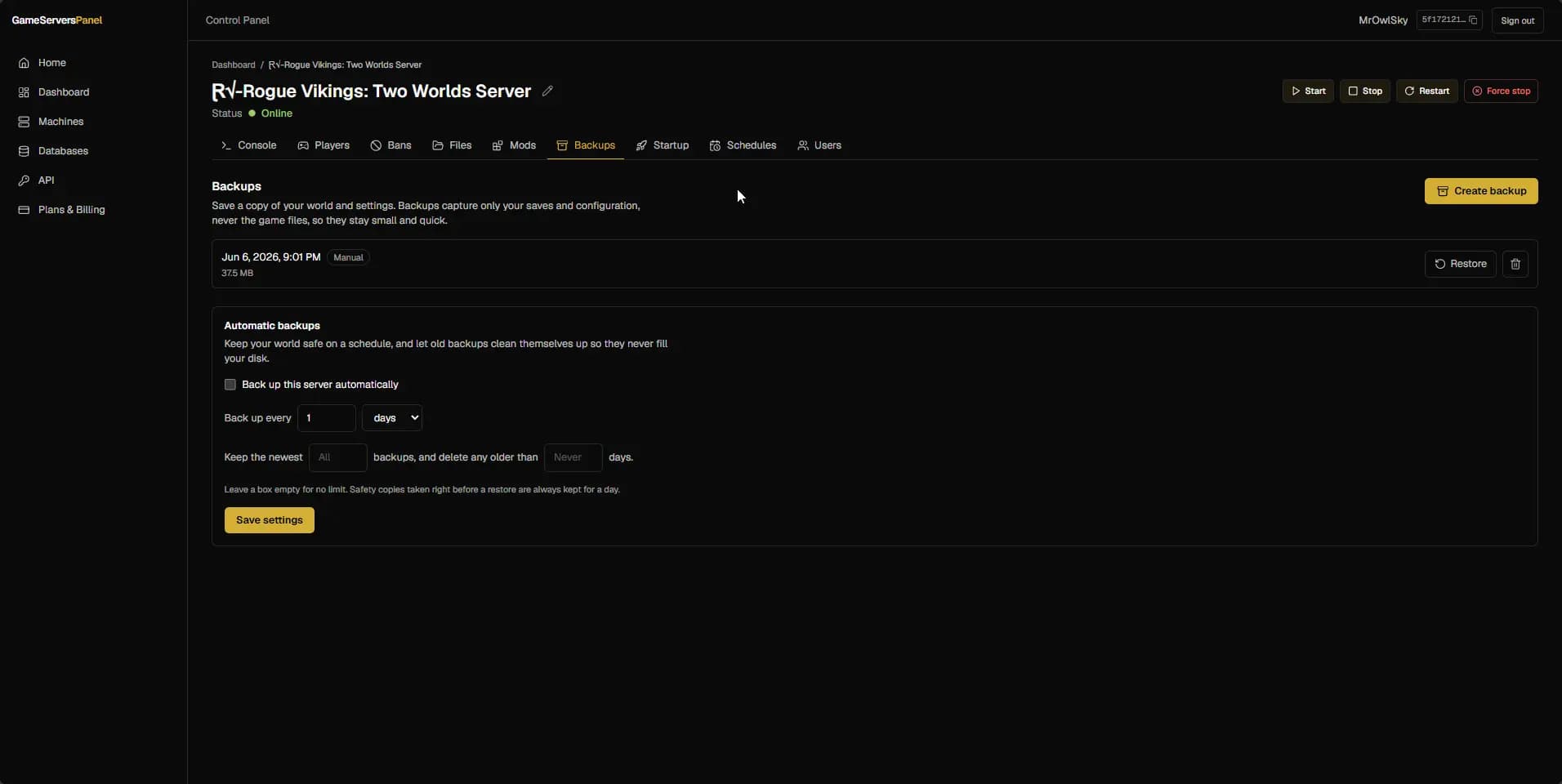Copy the account ID 5f172121
This screenshot has height=784, width=1562.
click(x=1449, y=20)
